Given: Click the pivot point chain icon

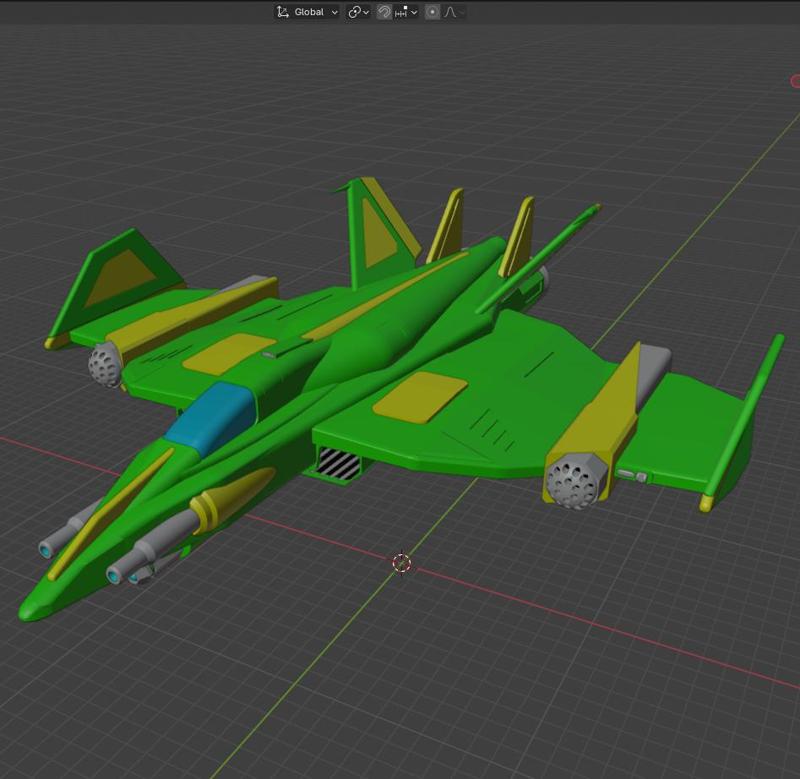Looking at the screenshot, I should pos(353,13).
